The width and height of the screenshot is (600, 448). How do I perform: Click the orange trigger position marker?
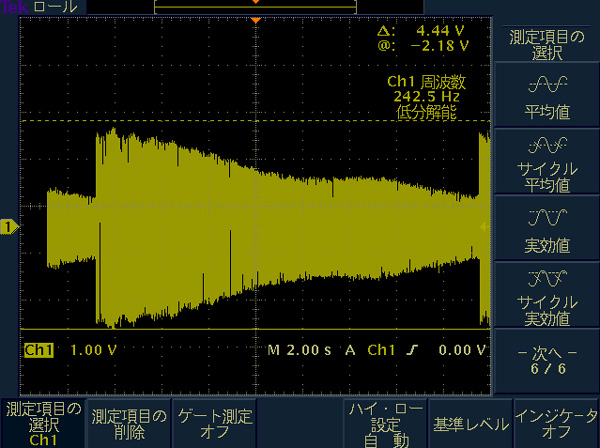256,21
